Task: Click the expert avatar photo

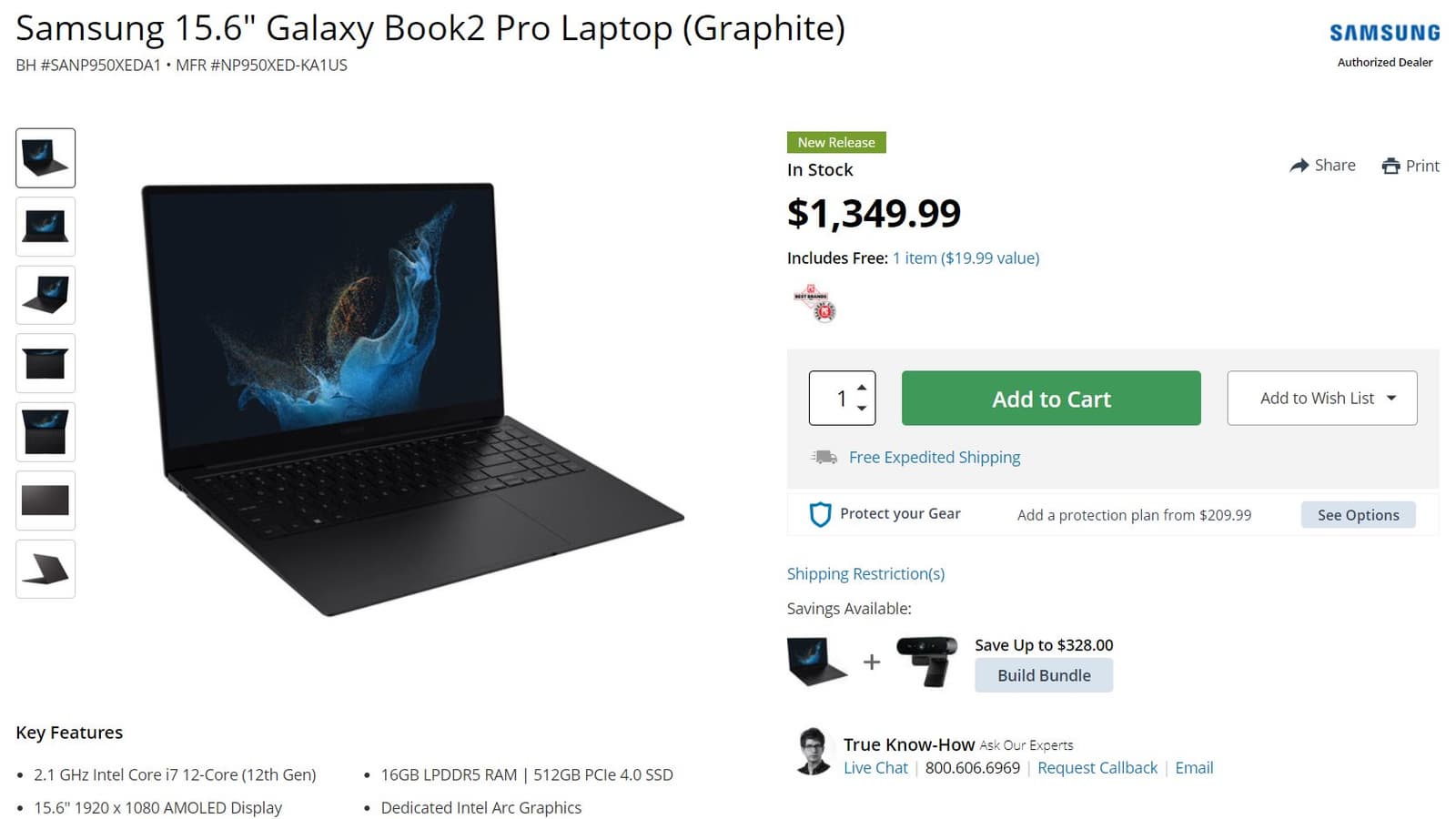Action: [x=814, y=752]
